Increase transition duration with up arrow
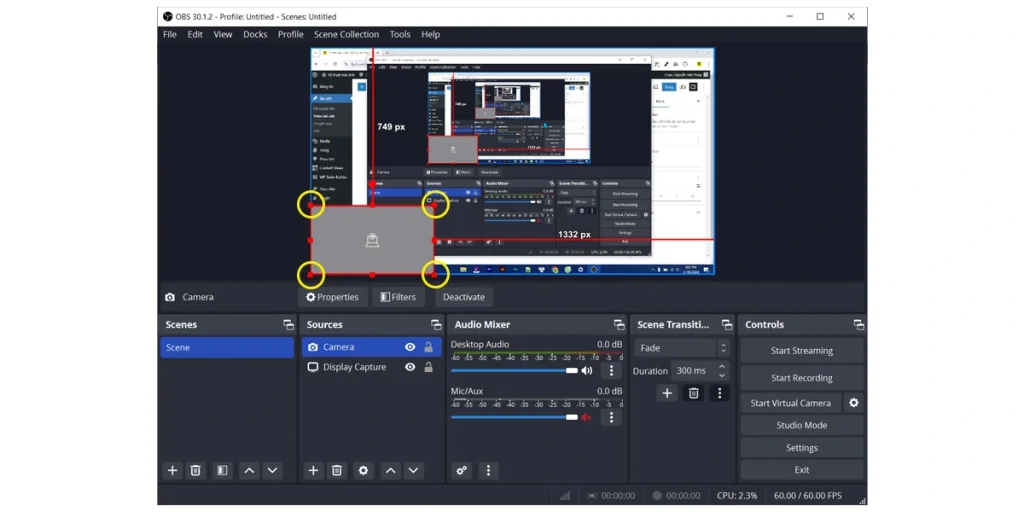This screenshot has height=512, width=1024. point(722,367)
